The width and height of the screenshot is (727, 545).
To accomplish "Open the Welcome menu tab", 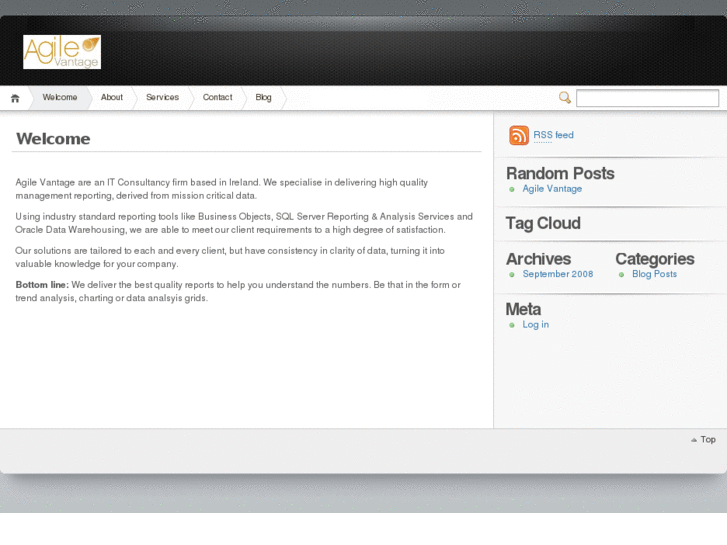I will (60, 97).
